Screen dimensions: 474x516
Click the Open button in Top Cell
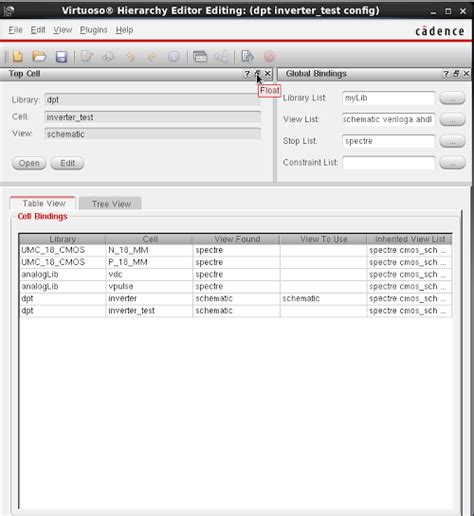click(29, 163)
